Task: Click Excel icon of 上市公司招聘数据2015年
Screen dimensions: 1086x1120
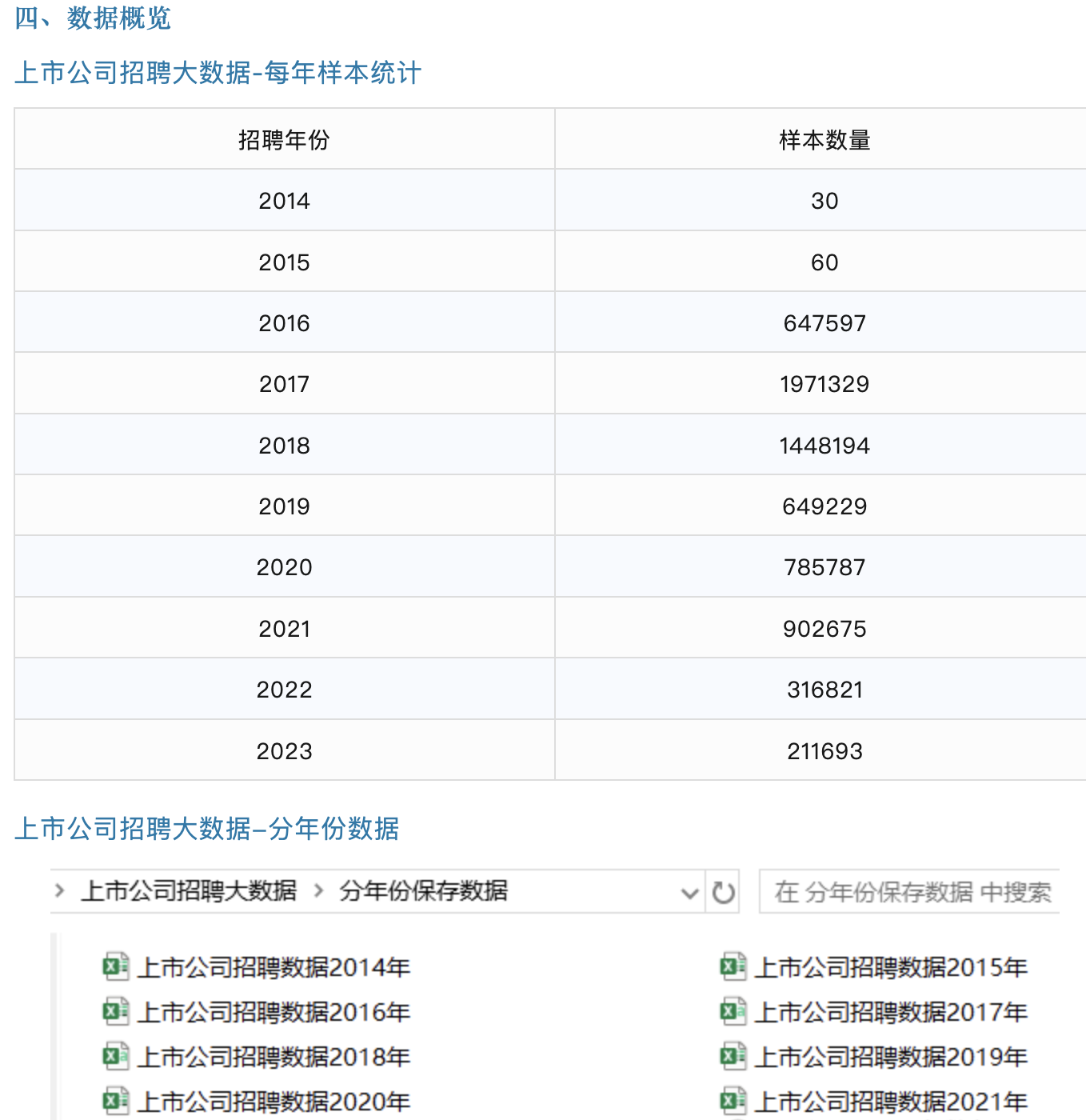Action: coord(733,966)
